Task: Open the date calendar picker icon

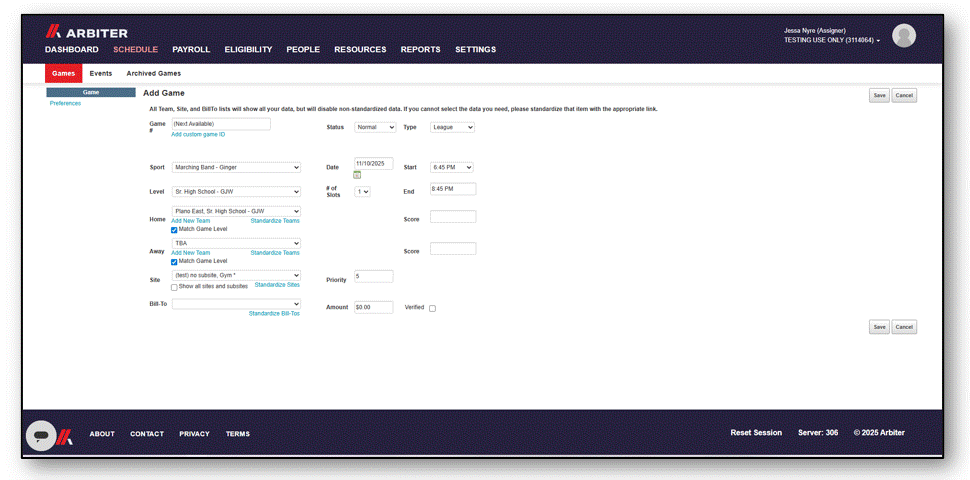Action: (357, 174)
